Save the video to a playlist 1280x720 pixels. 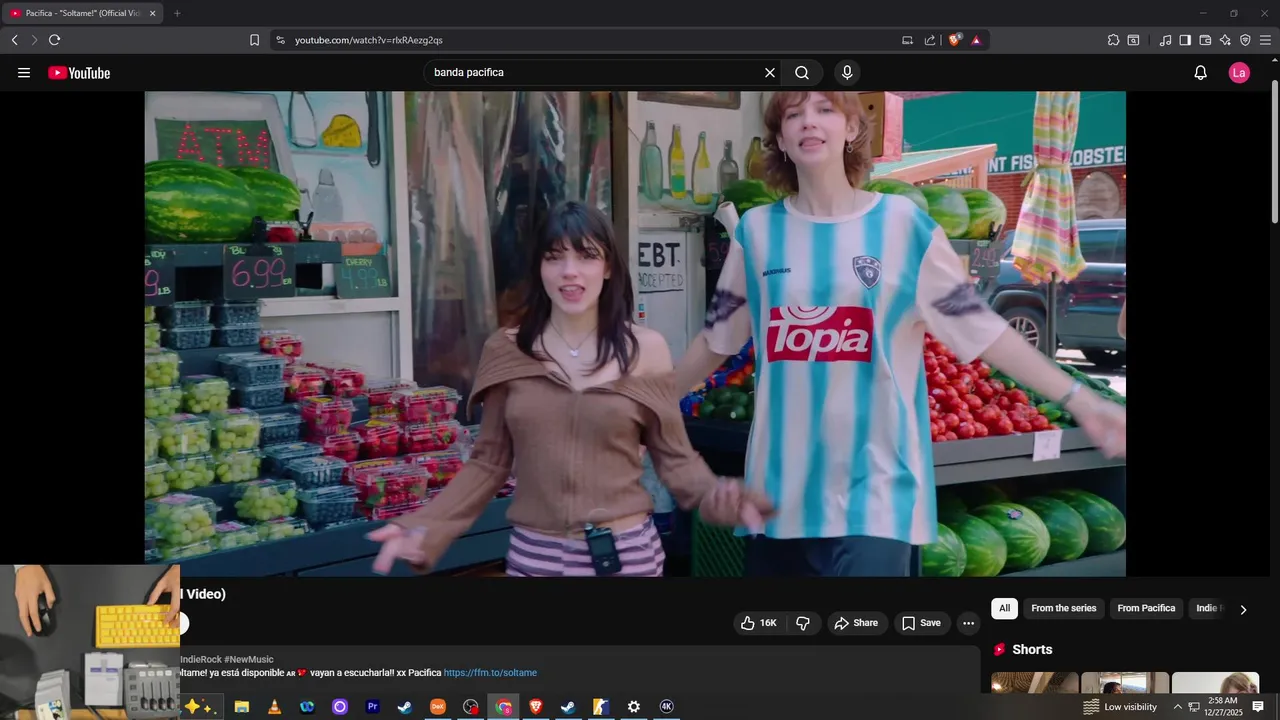pyautogui.click(x=921, y=623)
